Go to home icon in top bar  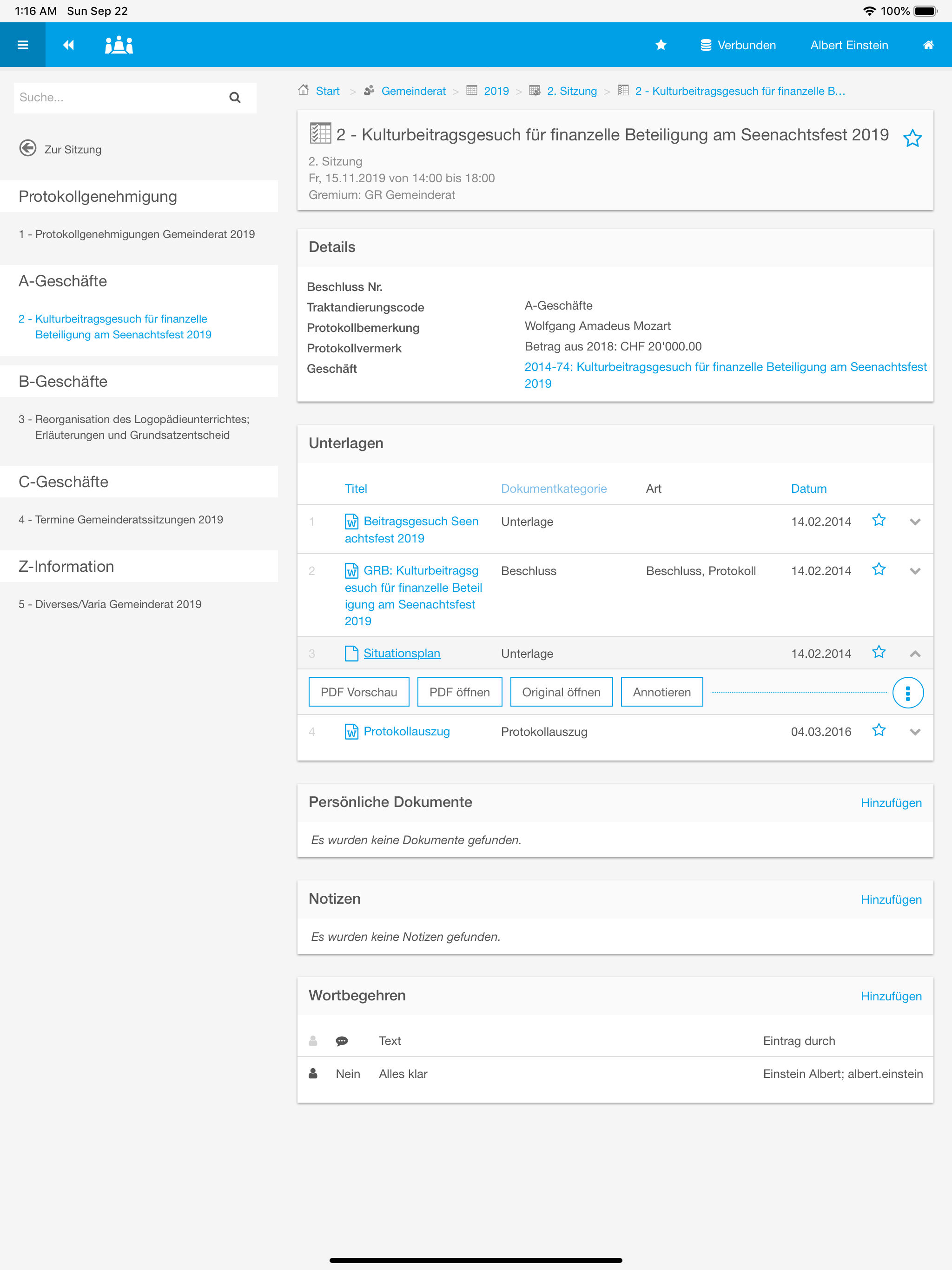[928, 45]
